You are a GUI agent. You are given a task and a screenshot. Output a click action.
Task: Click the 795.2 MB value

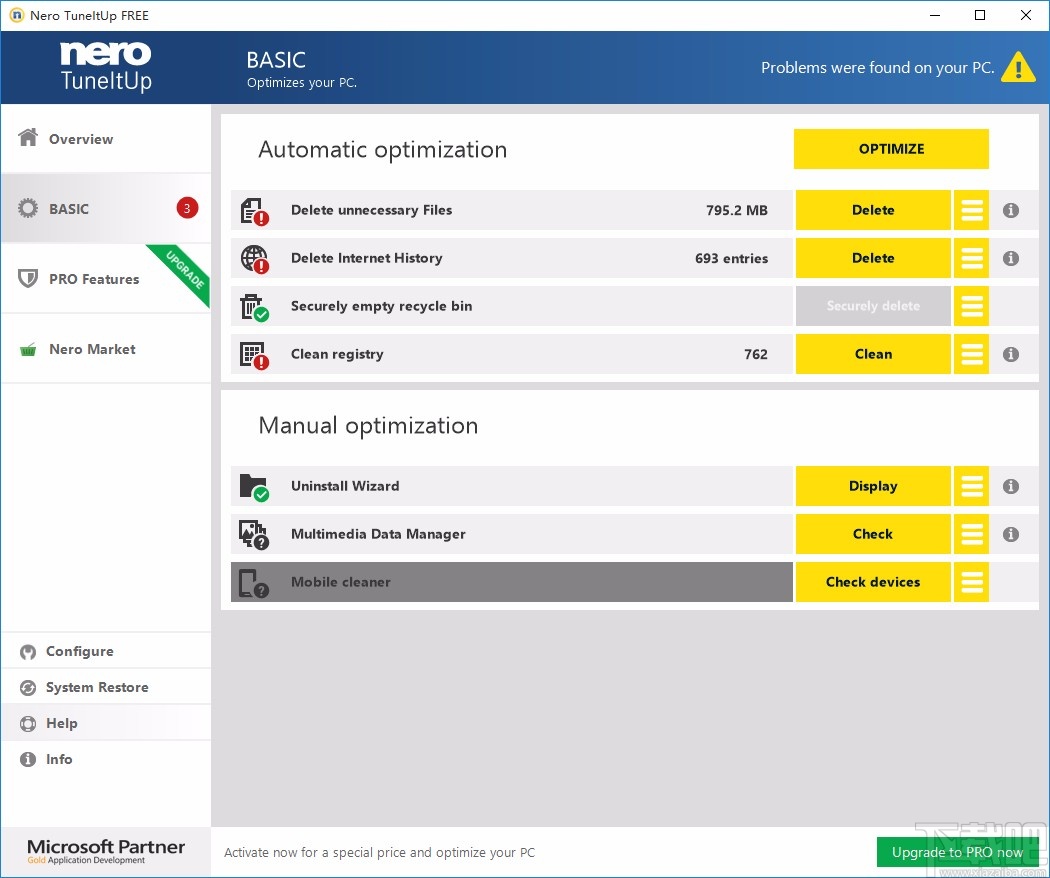pos(737,210)
